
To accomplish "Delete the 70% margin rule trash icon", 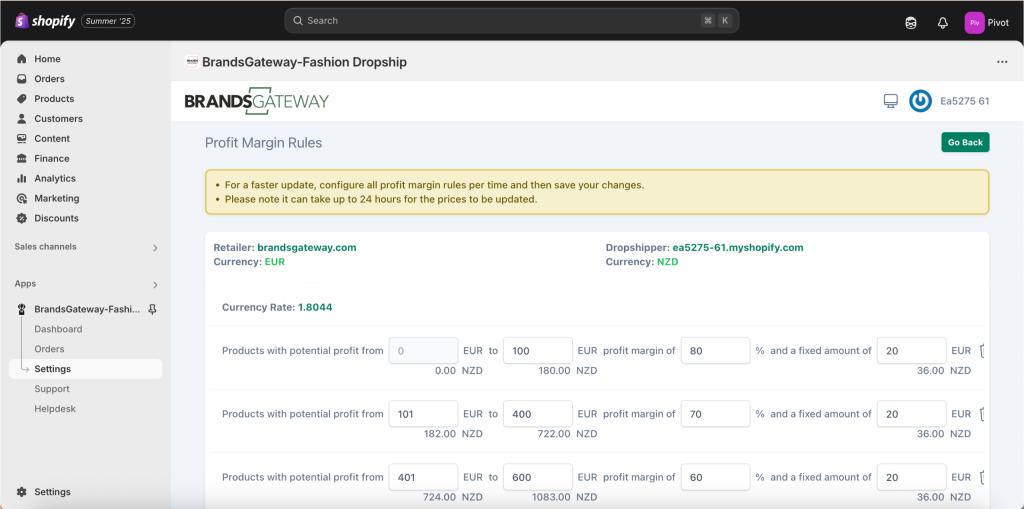I will pyautogui.click(x=982, y=414).
